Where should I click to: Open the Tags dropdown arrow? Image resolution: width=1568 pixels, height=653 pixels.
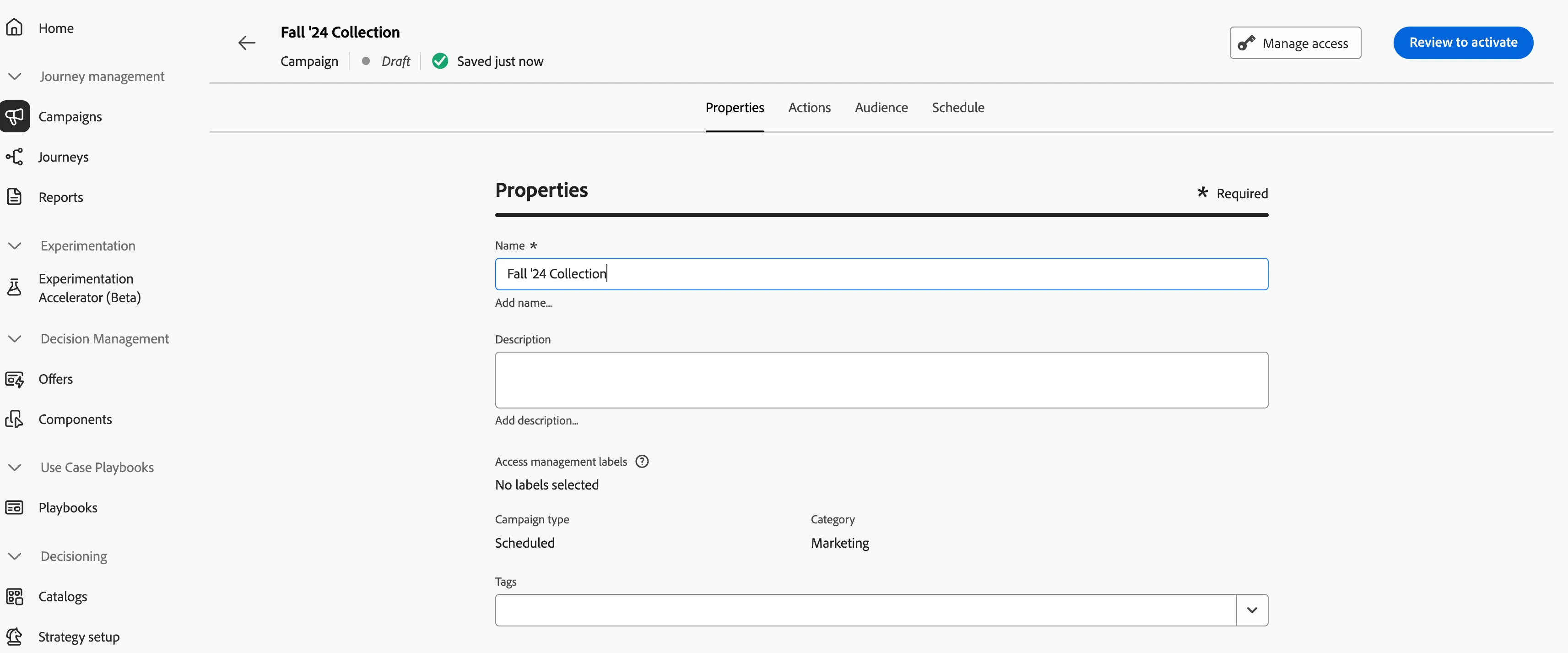[x=1251, y=610]
